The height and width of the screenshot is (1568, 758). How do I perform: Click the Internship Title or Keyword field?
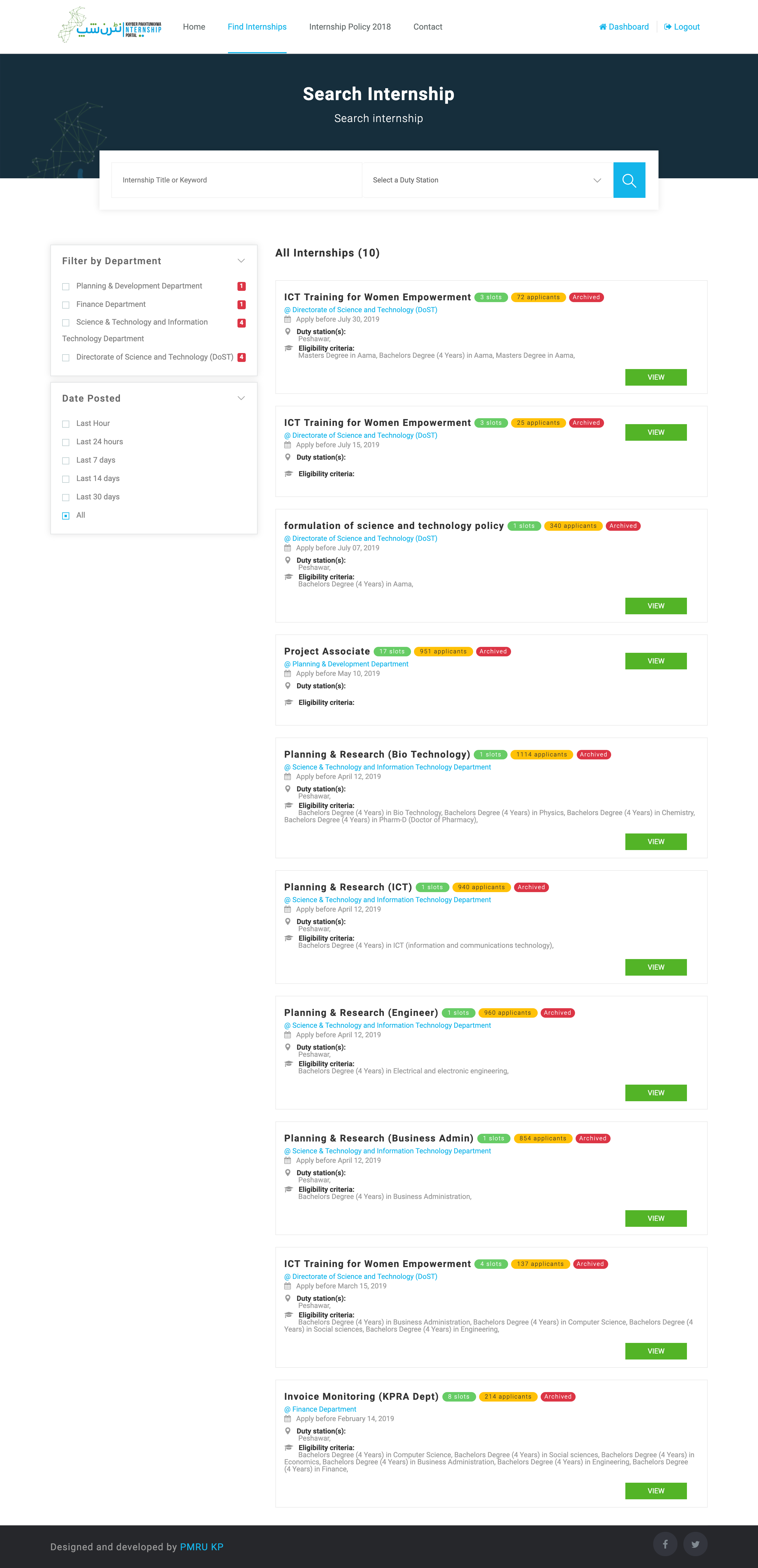click(236, 180)
